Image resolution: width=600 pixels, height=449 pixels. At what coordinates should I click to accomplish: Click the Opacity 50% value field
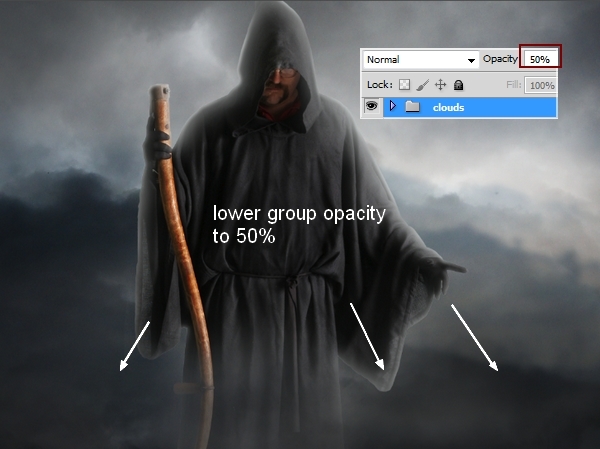tap(539, 60)
